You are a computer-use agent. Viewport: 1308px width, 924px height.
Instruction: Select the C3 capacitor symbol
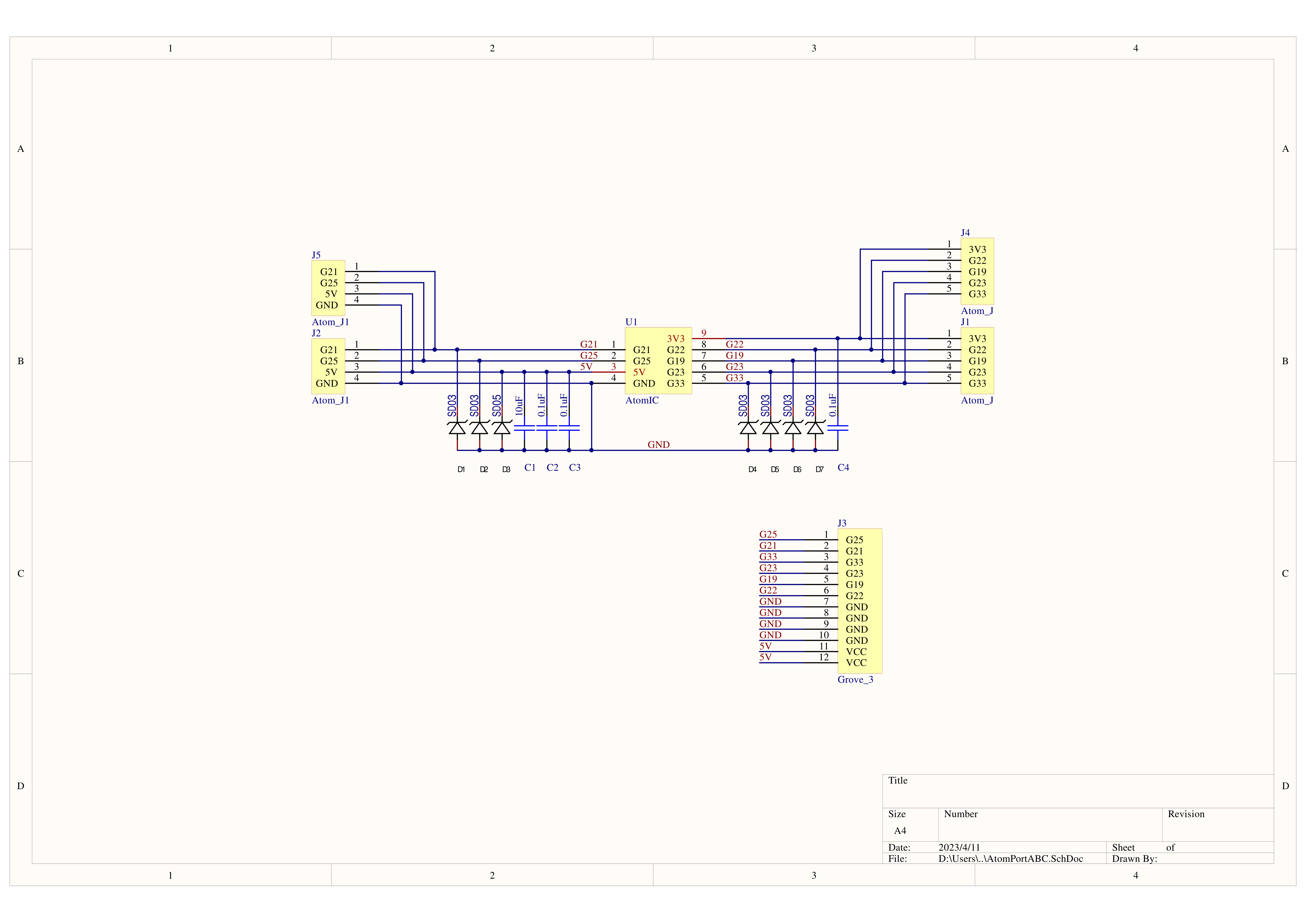(x=569, y=428)
